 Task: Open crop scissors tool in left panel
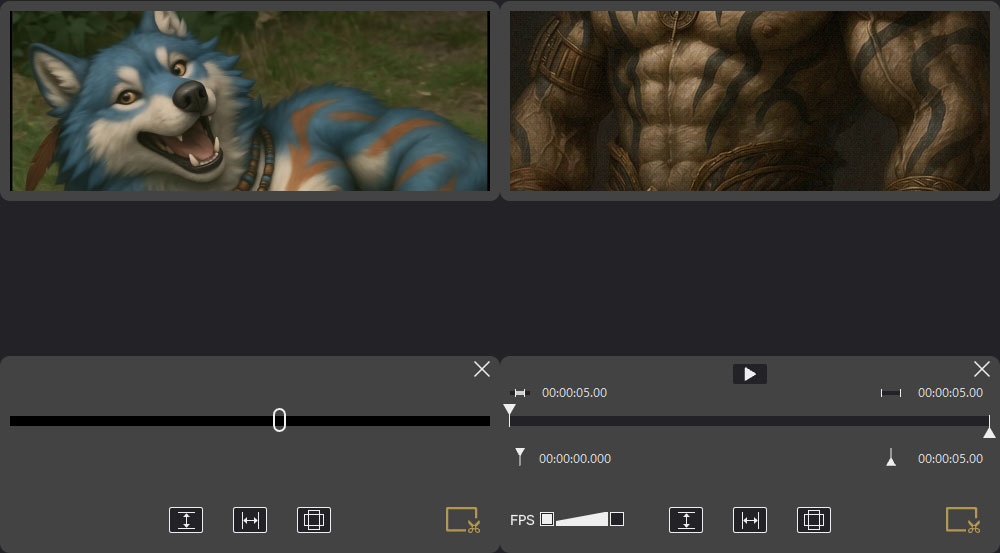462,520
